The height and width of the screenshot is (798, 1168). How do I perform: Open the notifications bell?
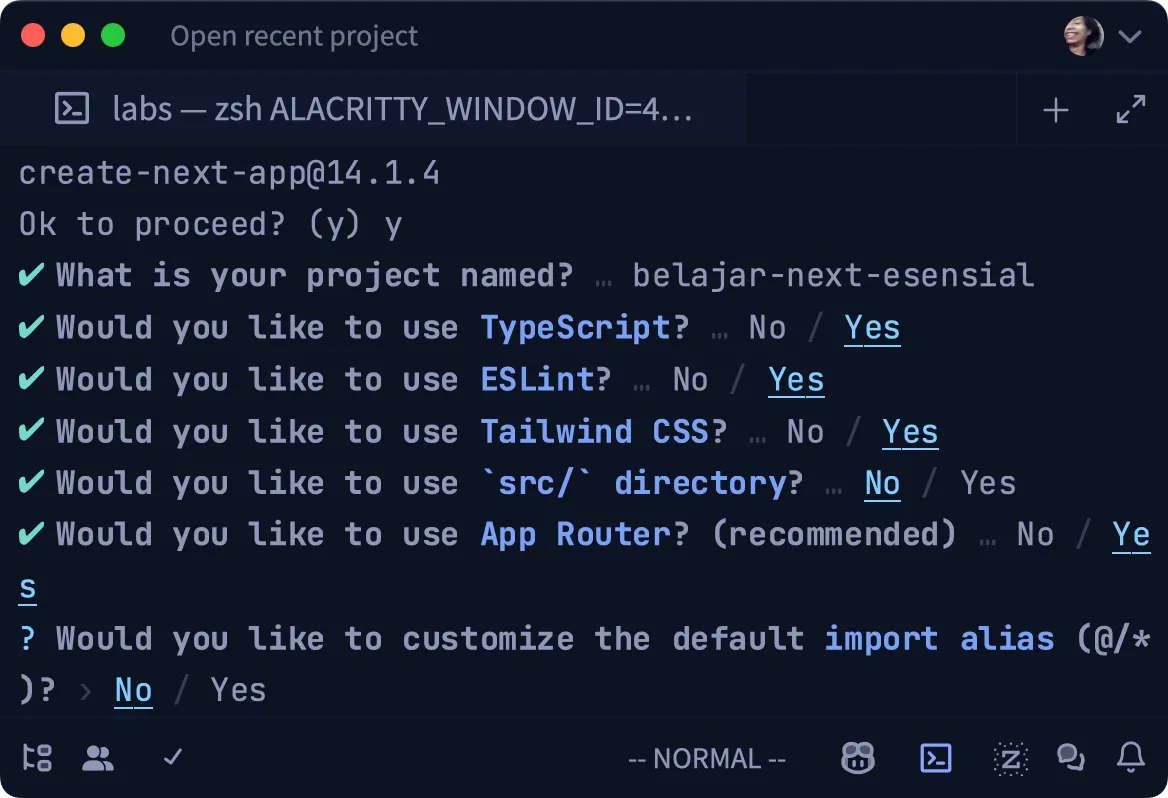coord(1131,758)
